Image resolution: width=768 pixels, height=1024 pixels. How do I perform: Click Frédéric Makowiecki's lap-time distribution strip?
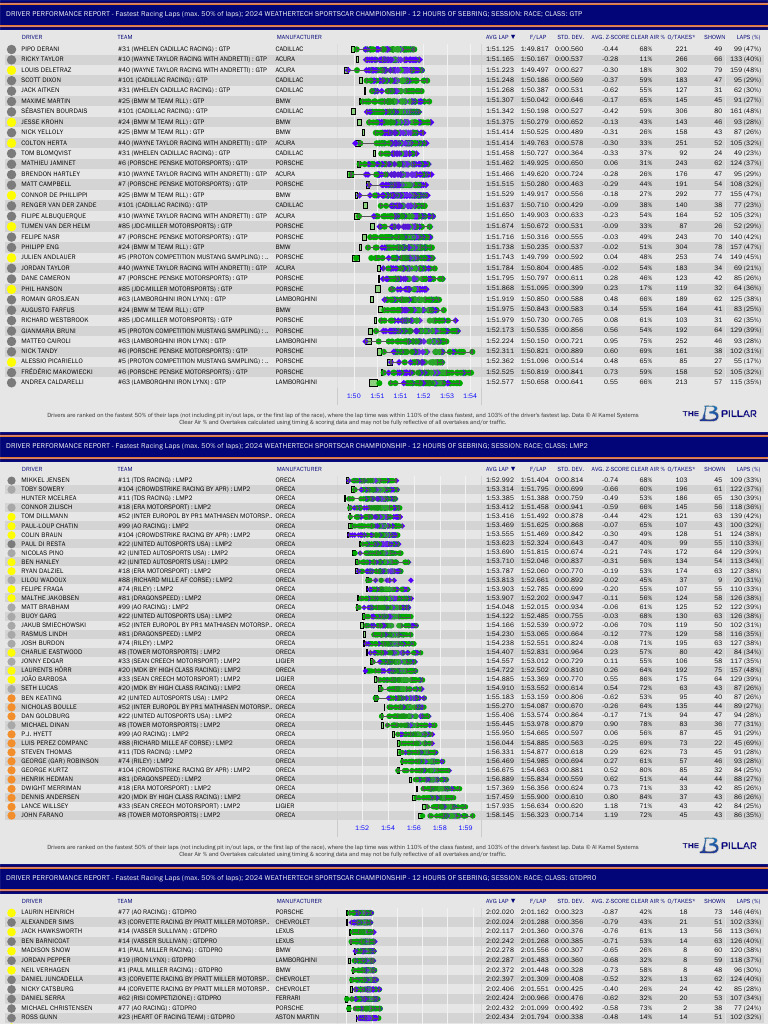point(426,372)
